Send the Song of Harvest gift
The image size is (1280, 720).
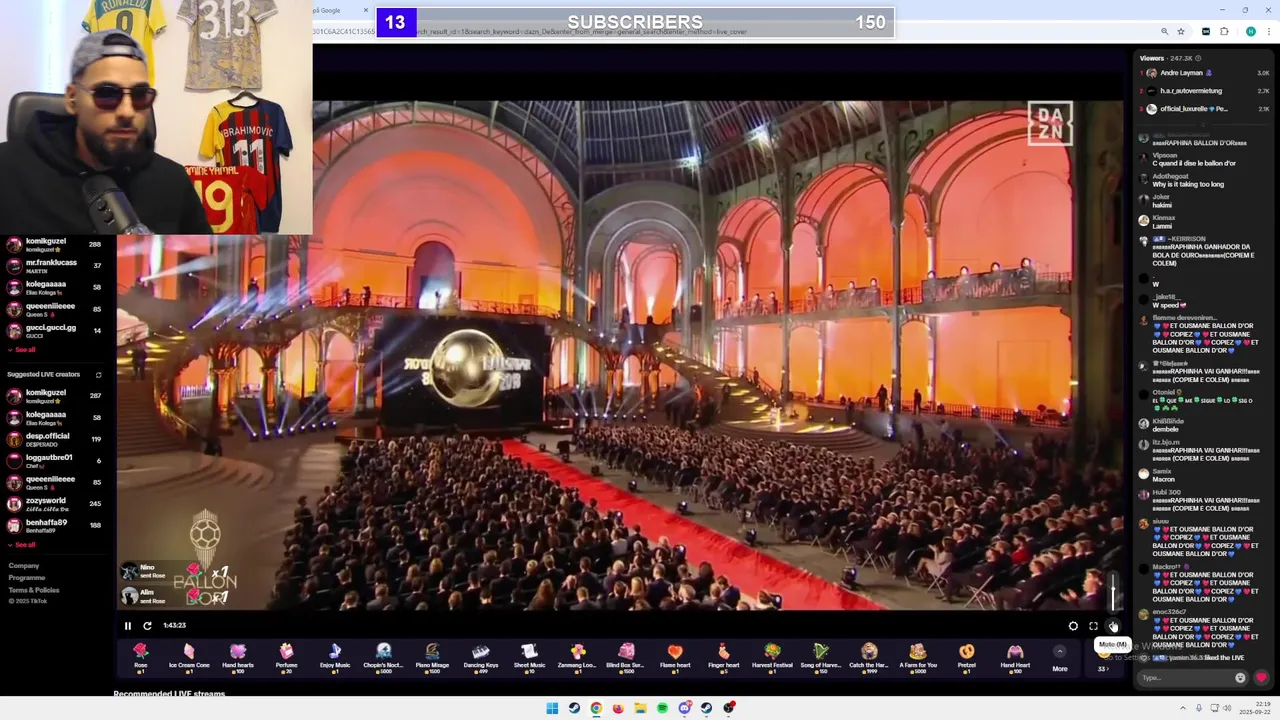click(821, 656)
